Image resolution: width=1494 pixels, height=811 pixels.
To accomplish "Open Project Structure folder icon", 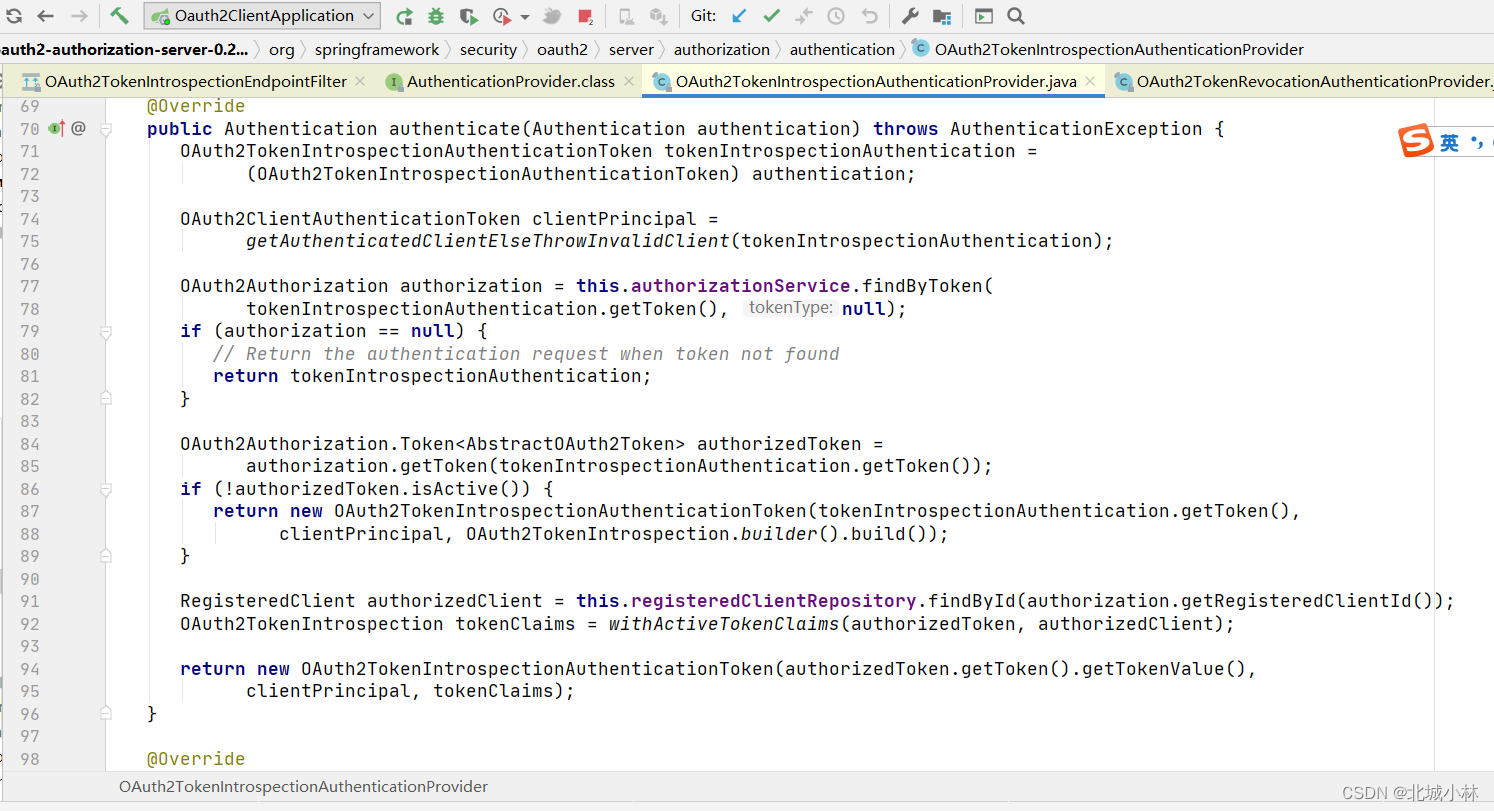I will pyautogui.click(x=941, y=16).
